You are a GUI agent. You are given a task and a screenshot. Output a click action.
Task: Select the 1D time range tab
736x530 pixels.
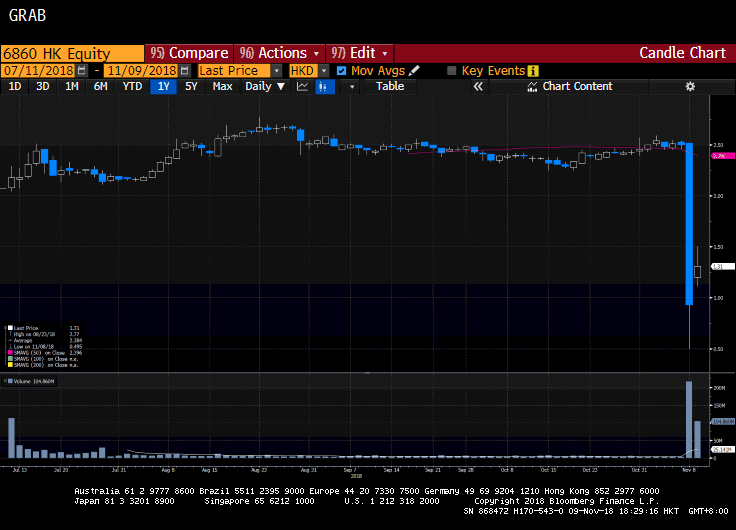click(x=15, y=86)
